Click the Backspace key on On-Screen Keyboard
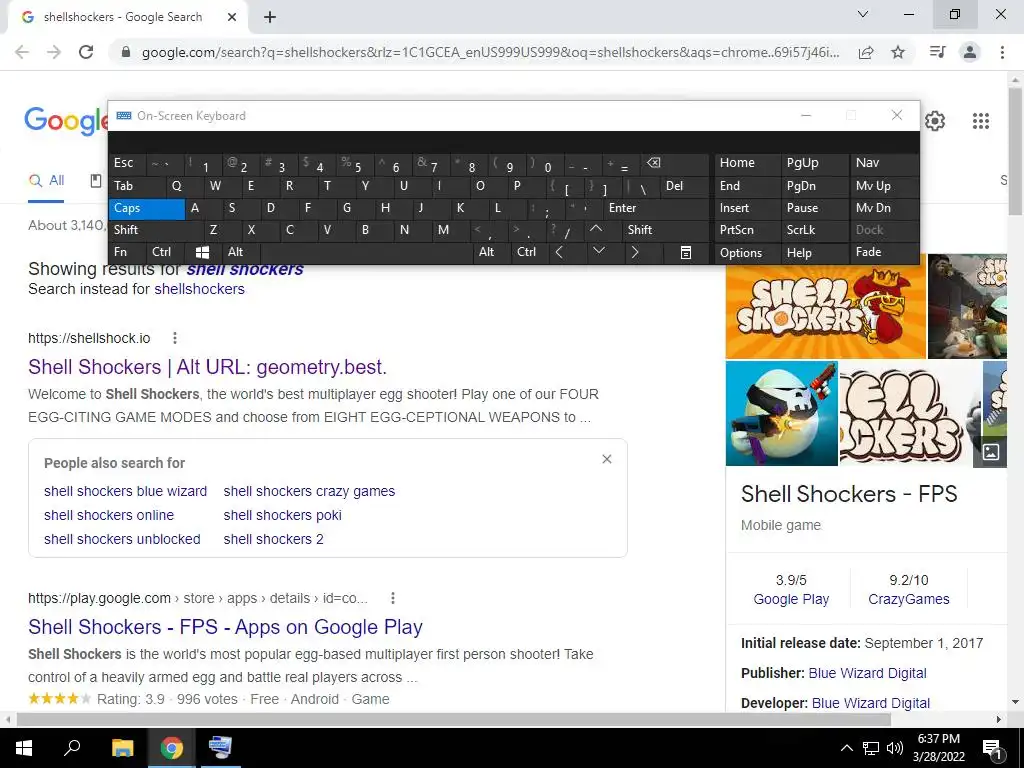1024x768 pixels. [x=675, y=163]
